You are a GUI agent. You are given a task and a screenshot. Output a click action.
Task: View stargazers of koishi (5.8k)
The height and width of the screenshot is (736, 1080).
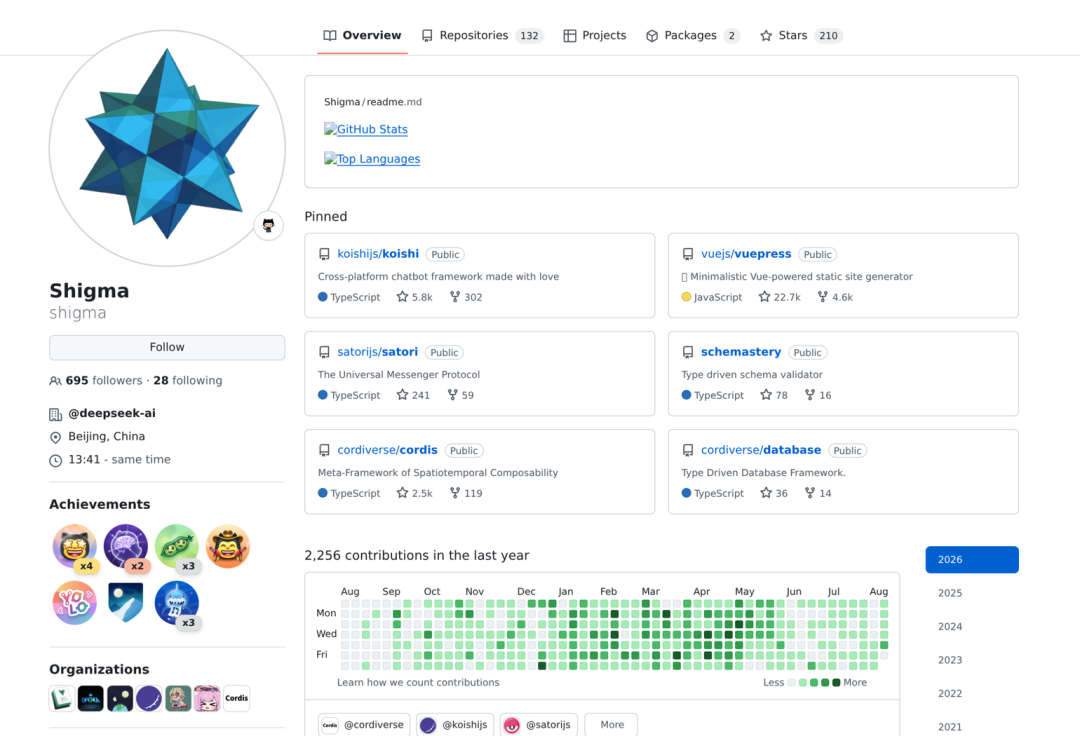[415, 297]
